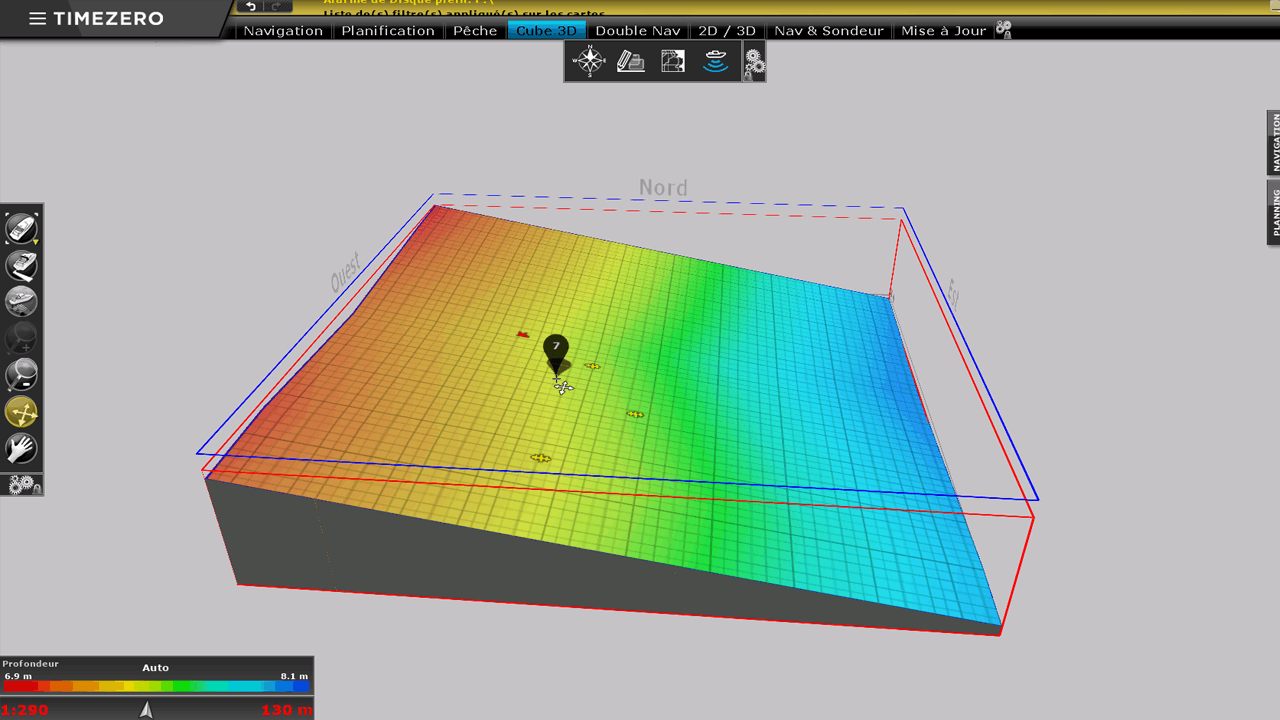Select the hand grab tool
Viewport: 1280px width, 720px height.
[22, 449]
